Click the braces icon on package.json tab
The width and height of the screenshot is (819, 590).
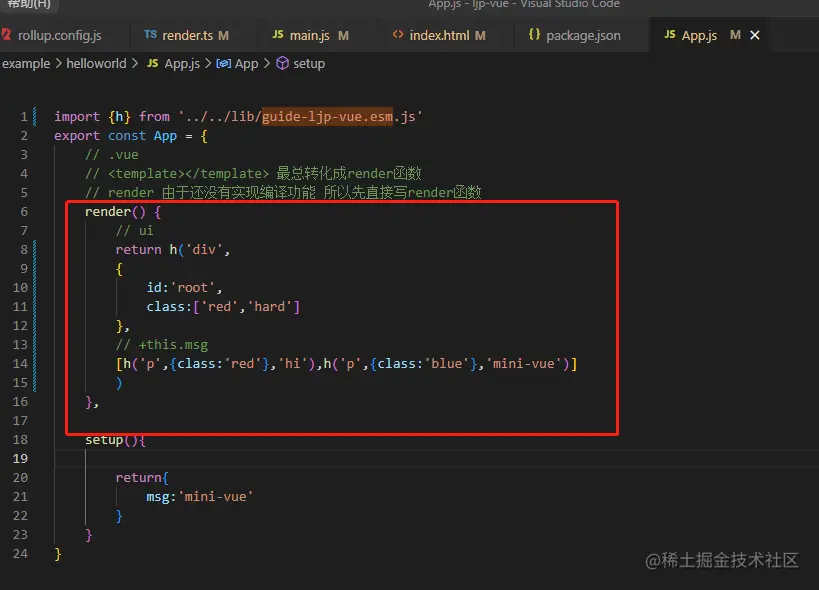click(x=534, y=34)
